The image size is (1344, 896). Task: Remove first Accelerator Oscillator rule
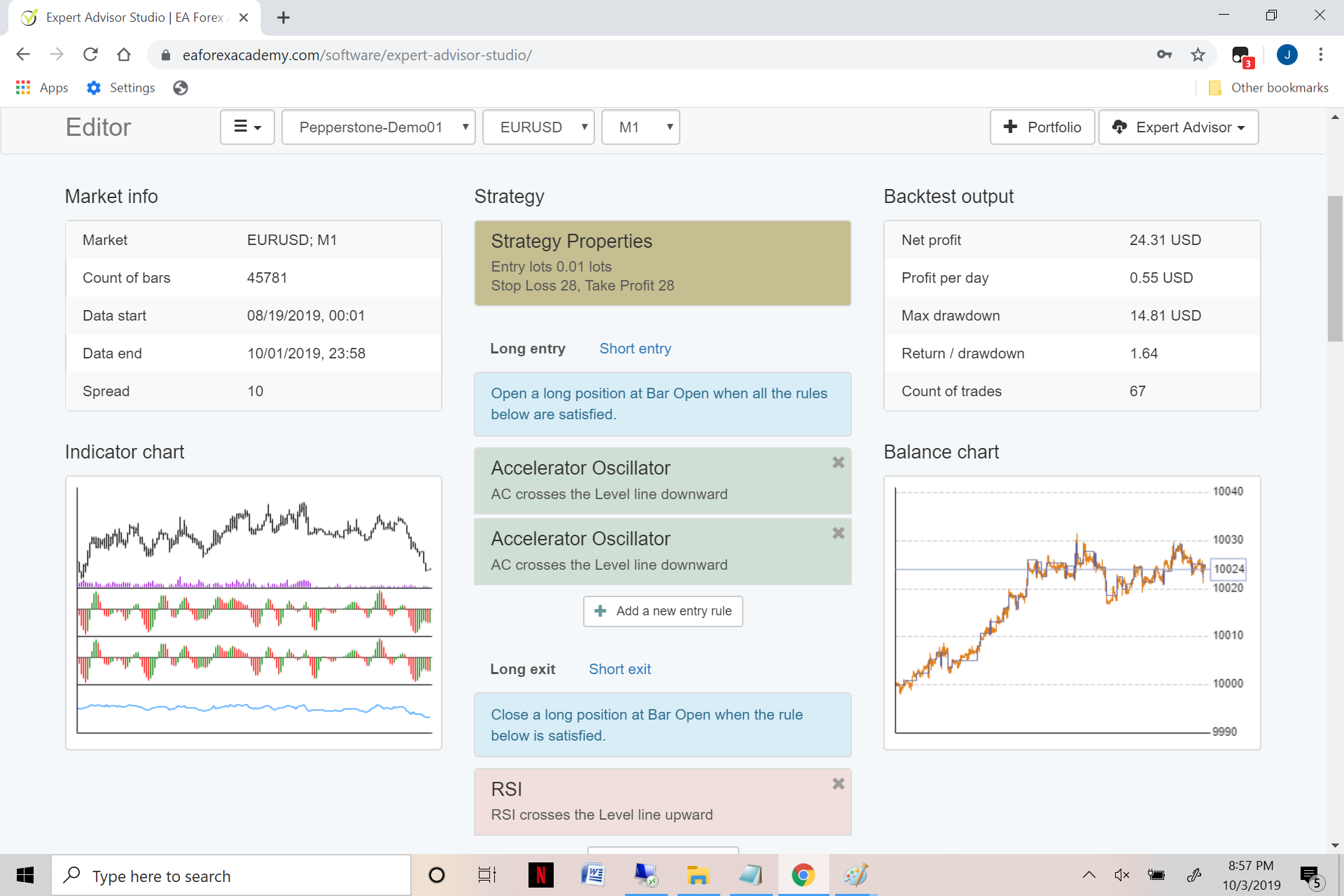coord(838,463)
